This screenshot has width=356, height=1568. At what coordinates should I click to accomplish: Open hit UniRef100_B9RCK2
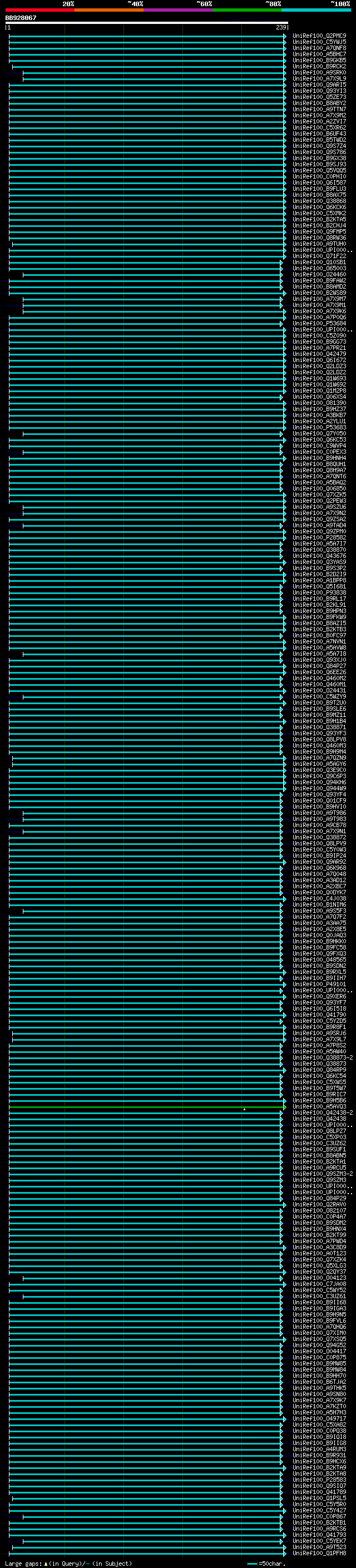(319, 66)
